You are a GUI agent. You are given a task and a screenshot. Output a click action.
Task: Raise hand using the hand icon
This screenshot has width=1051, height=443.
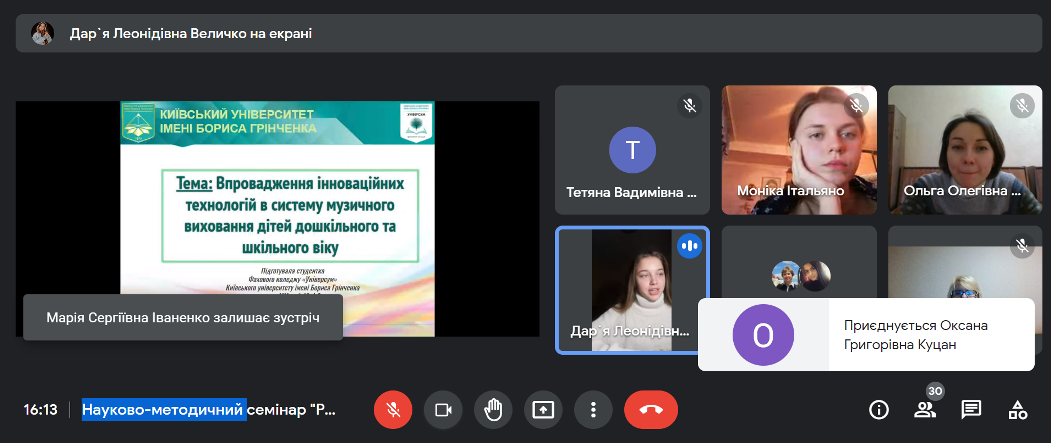[x=493, y=409]
